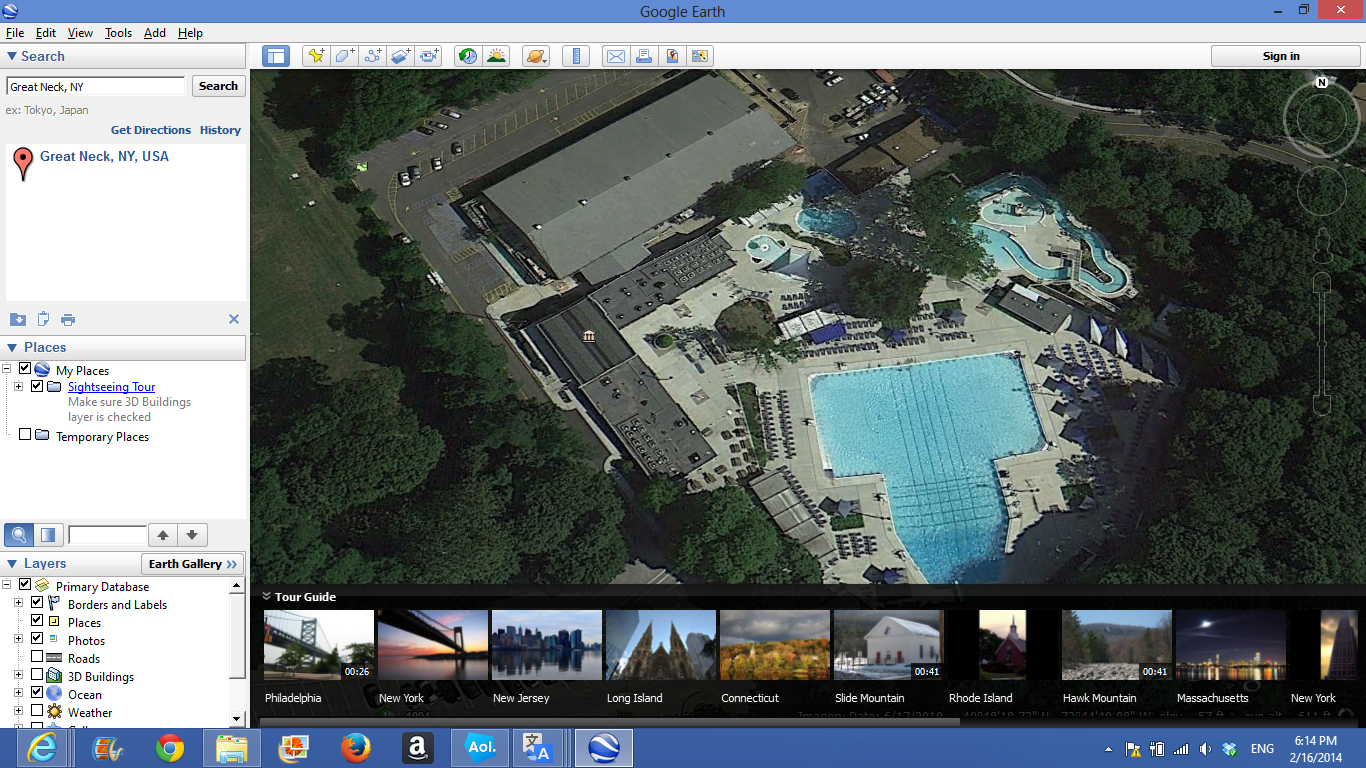Screen dimensions: 1366x768
Task: Click the Add Placemark pushpin icon
Action: [x=316, y=56]
